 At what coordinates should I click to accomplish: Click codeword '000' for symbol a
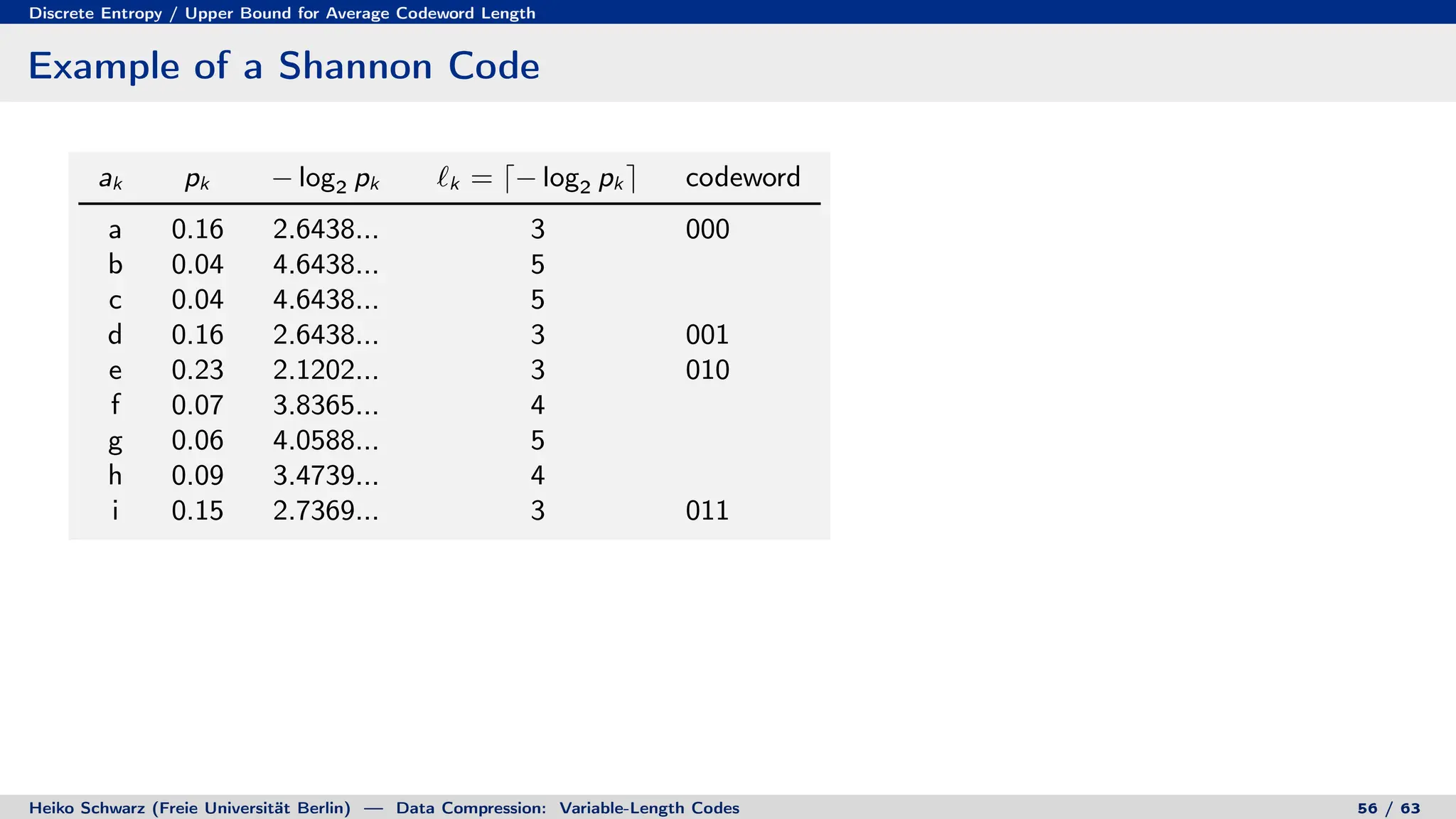pos(707,229)
